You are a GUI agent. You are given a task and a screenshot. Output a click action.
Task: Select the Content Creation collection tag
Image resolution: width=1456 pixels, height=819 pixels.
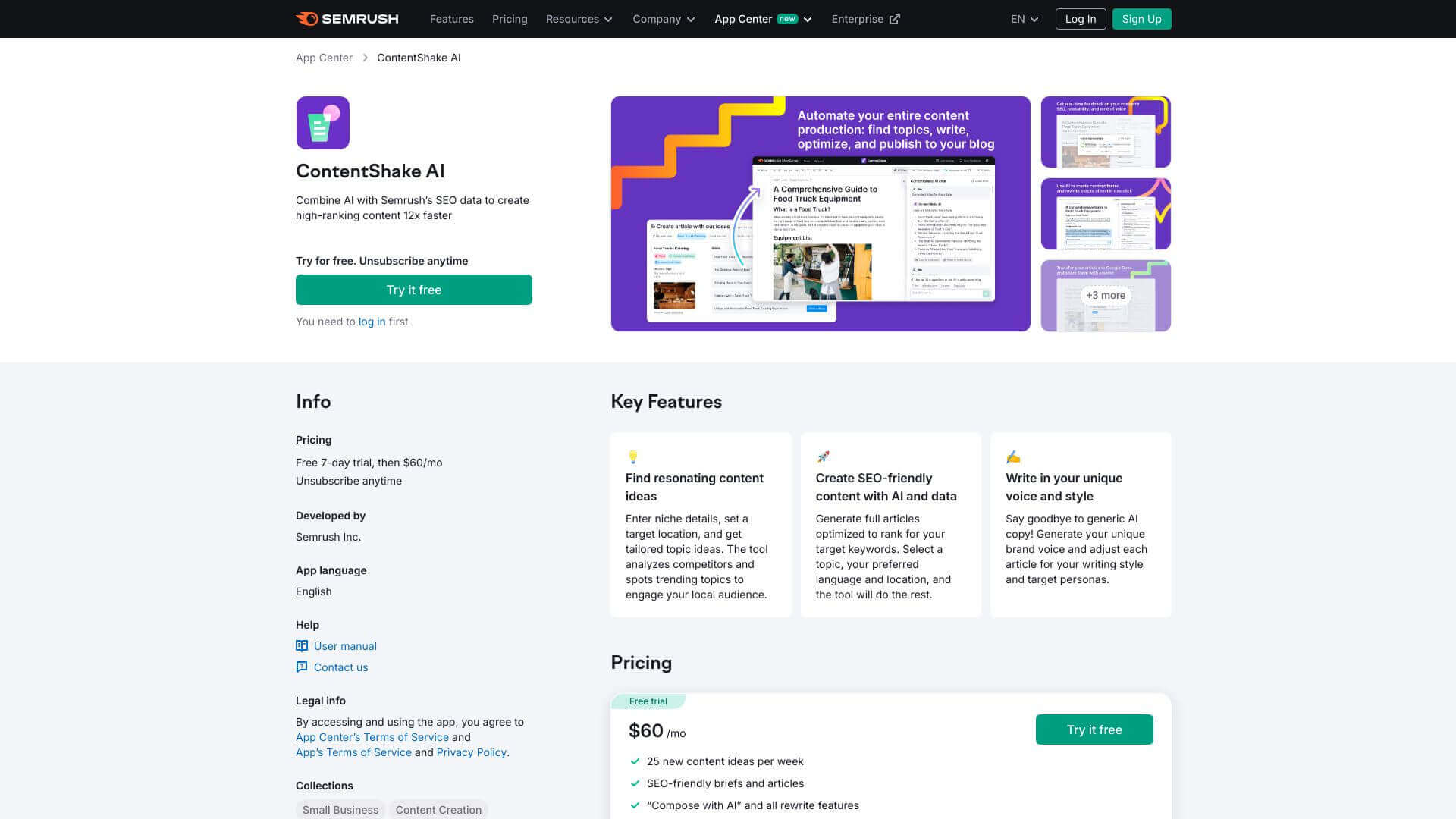(438, 810)
